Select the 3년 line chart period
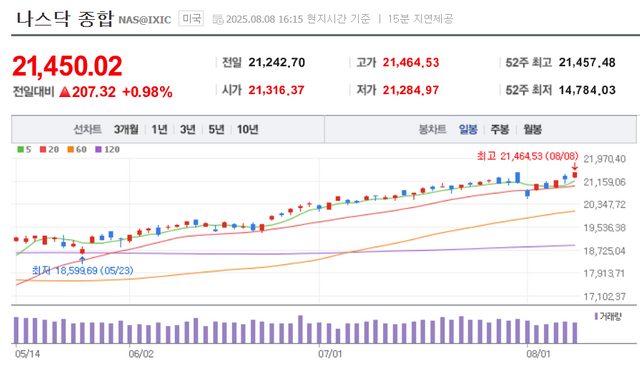 pyautogui.click(x=188, y=129)
